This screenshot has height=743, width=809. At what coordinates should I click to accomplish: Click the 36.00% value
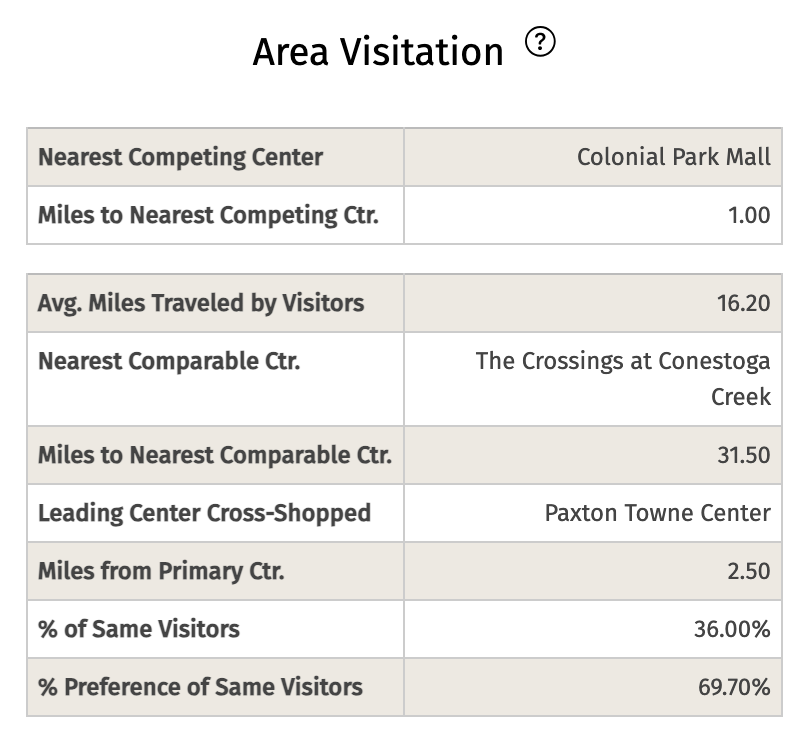(x=732, y=629)
